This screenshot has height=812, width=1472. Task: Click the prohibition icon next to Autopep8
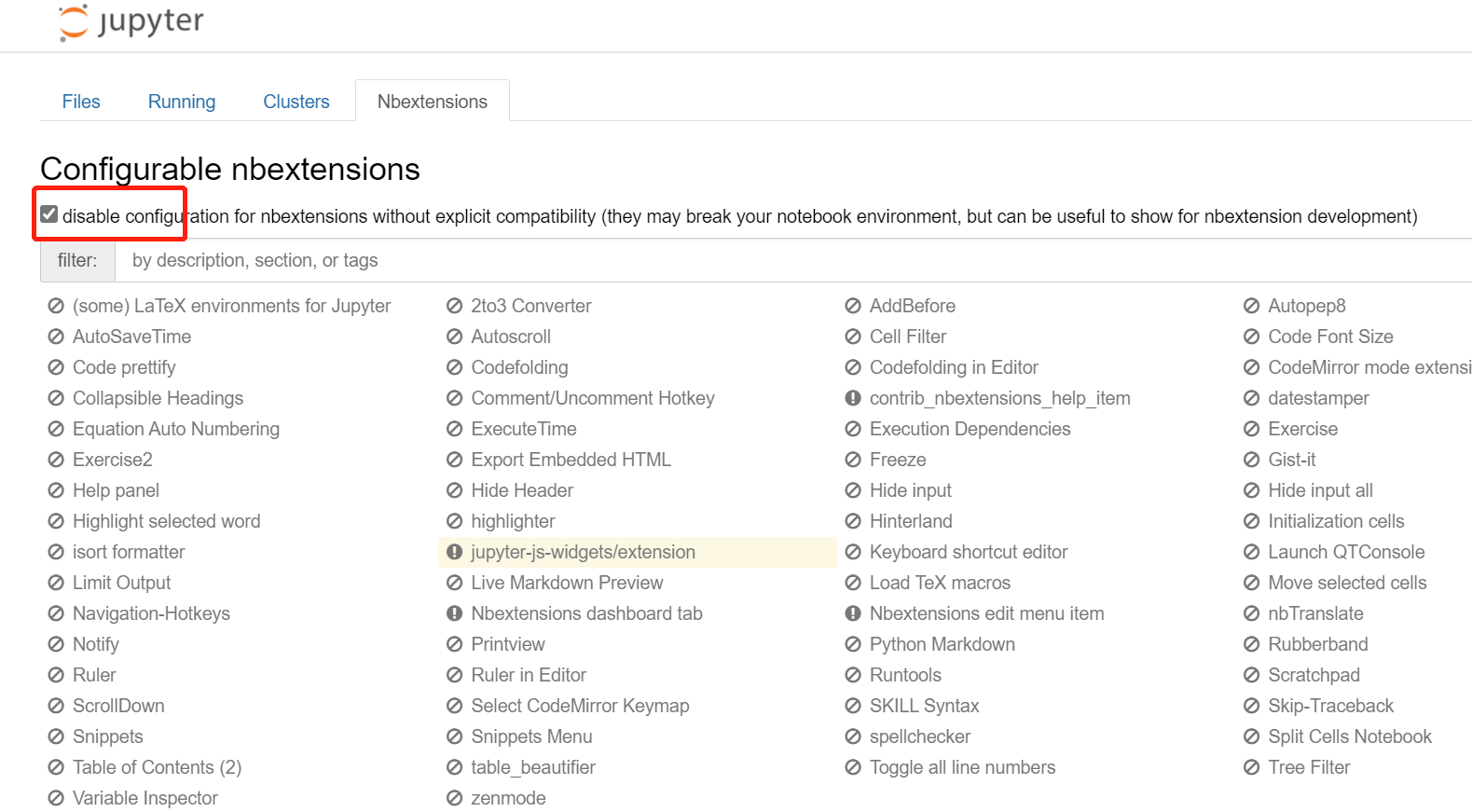coord(1251,306)
